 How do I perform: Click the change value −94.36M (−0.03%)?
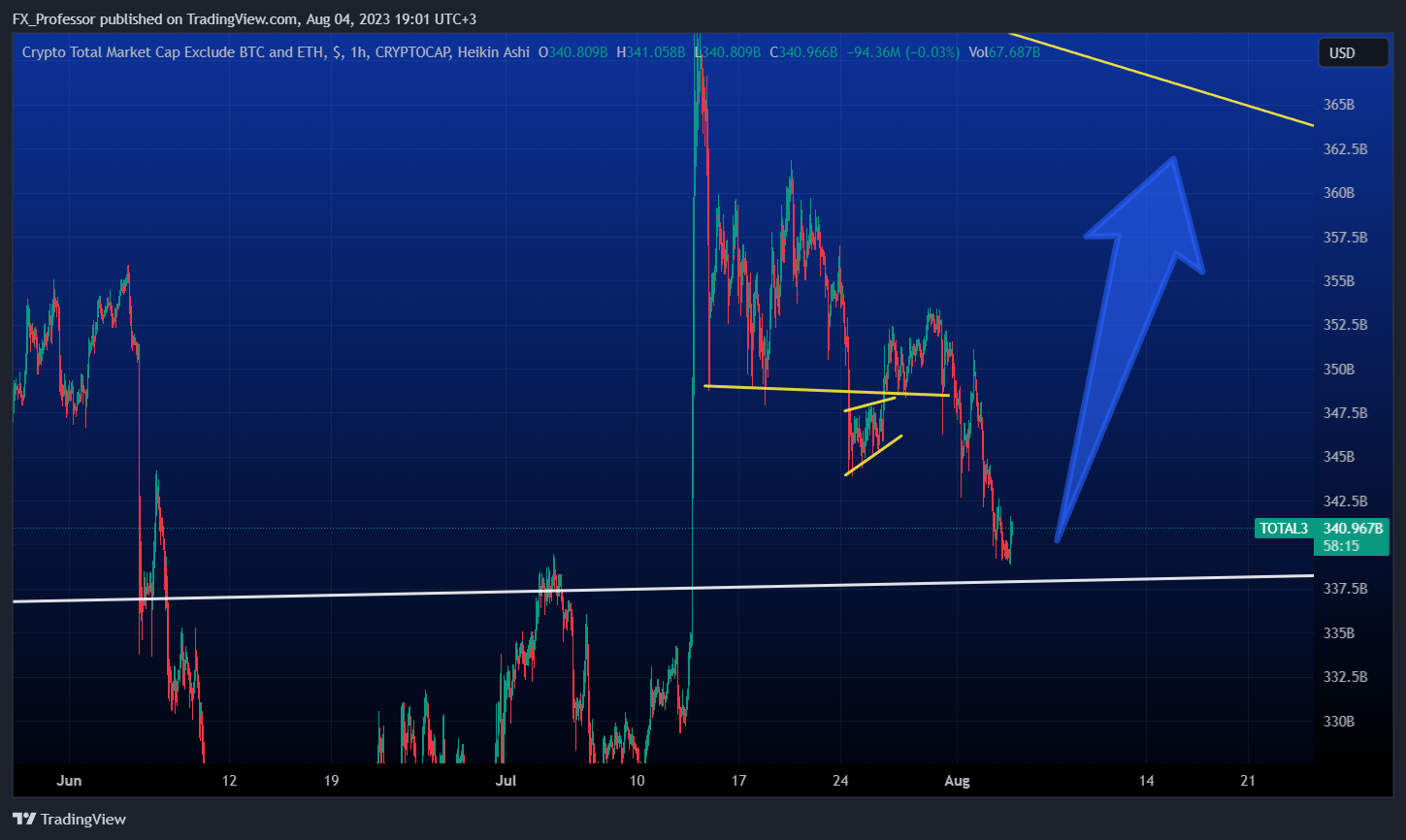pyautogui.click(x=902, y=52)
